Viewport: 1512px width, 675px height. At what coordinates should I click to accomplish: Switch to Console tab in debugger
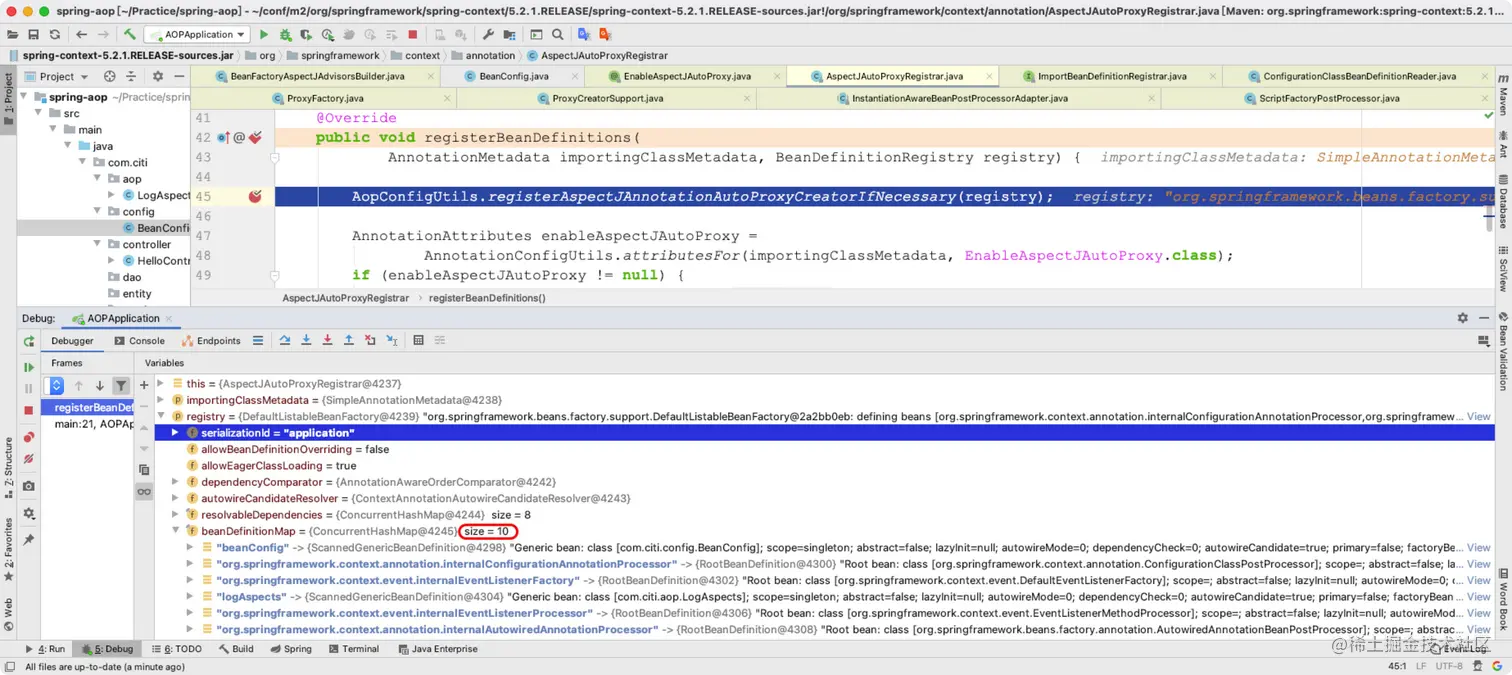click(138, 341)
